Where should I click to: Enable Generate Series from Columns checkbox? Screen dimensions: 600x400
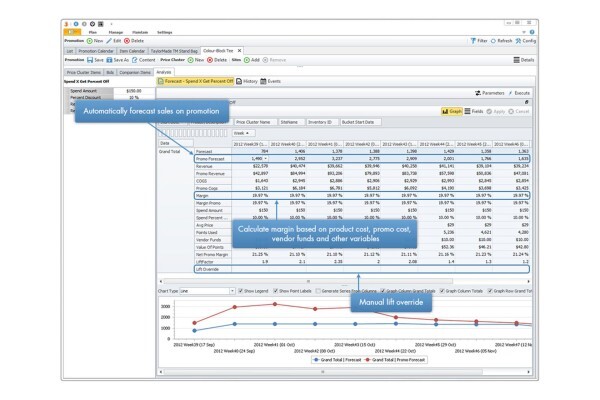click(x=318, y=291)
